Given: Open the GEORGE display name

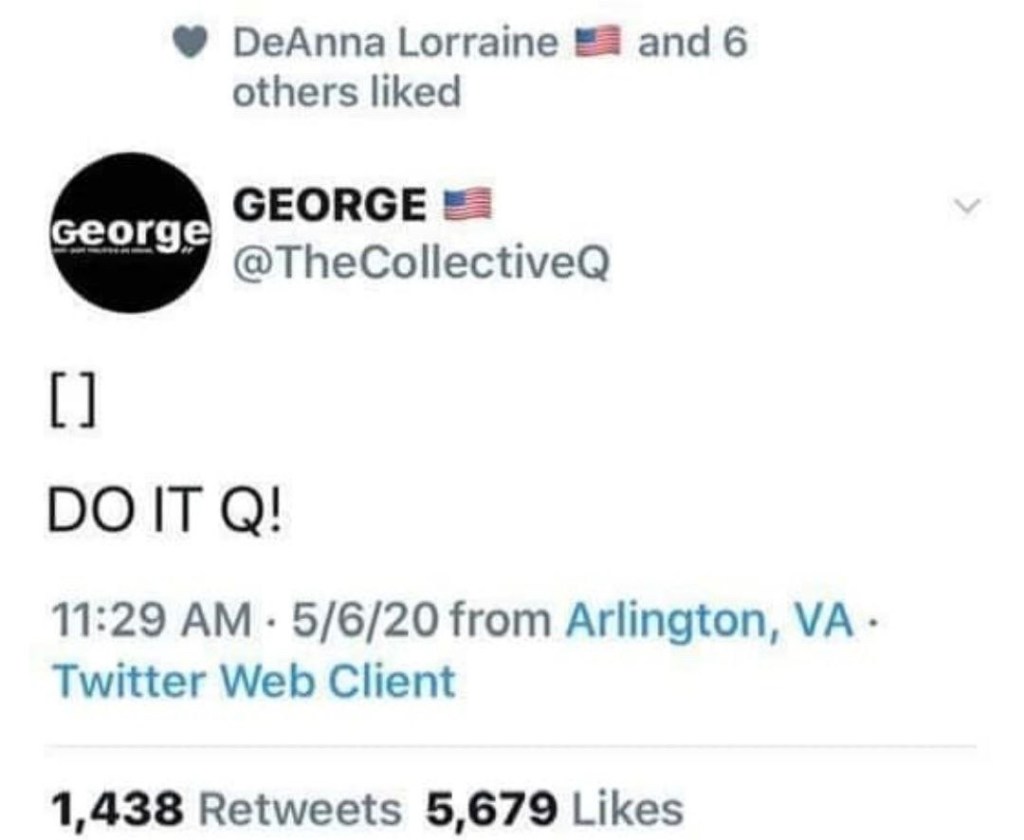Looking at the screenshot, I should click(330, 204).
